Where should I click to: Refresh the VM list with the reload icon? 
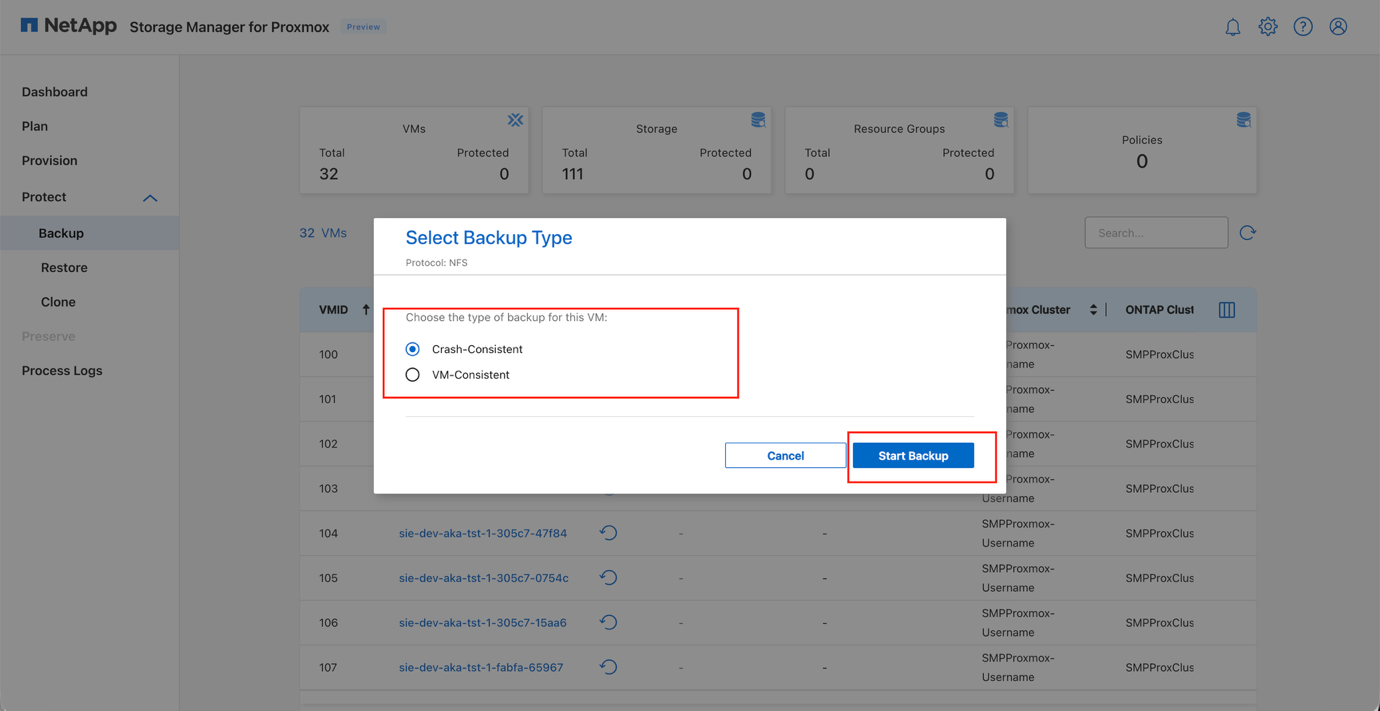1247,232
